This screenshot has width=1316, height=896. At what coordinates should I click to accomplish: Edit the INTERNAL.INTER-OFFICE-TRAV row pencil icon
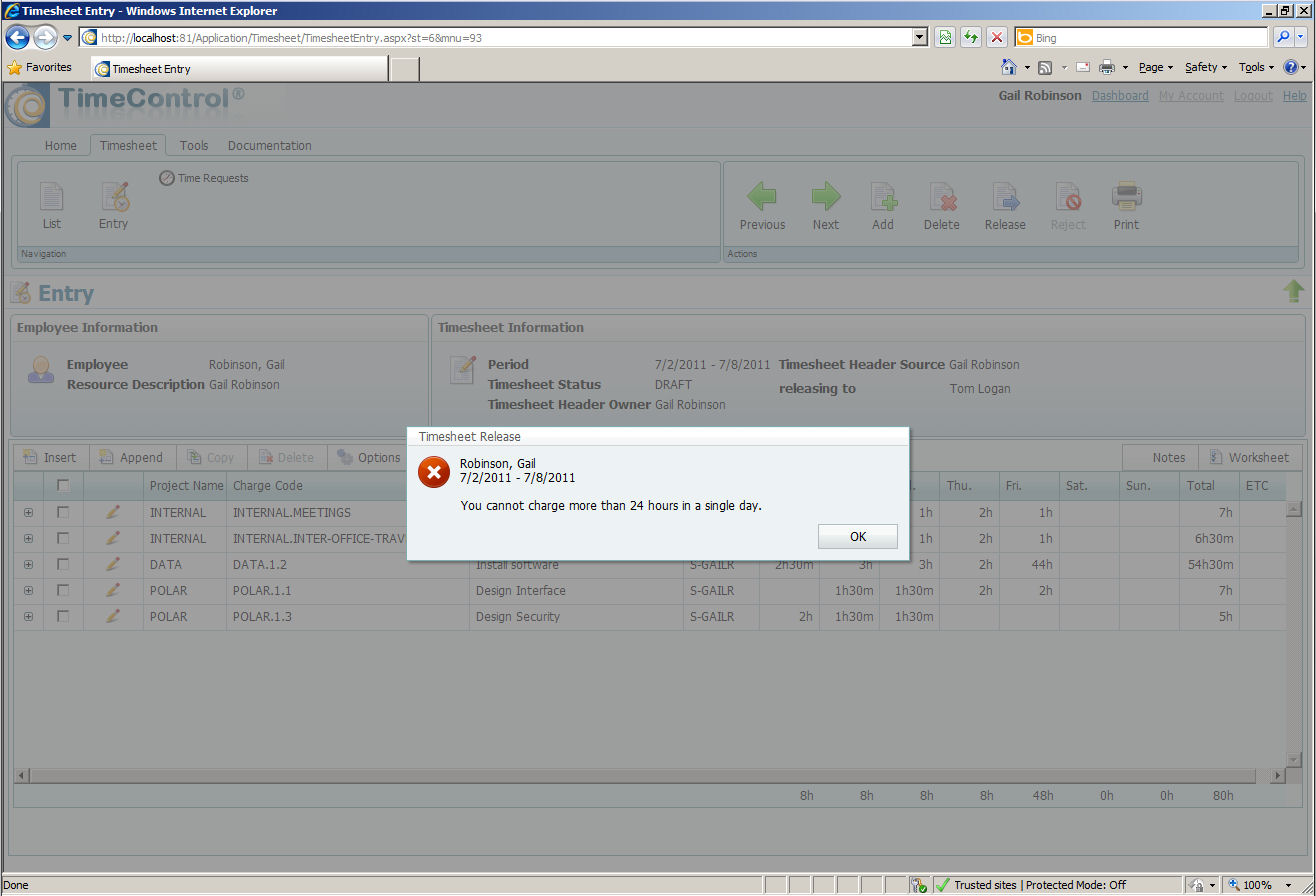[113, 538]
